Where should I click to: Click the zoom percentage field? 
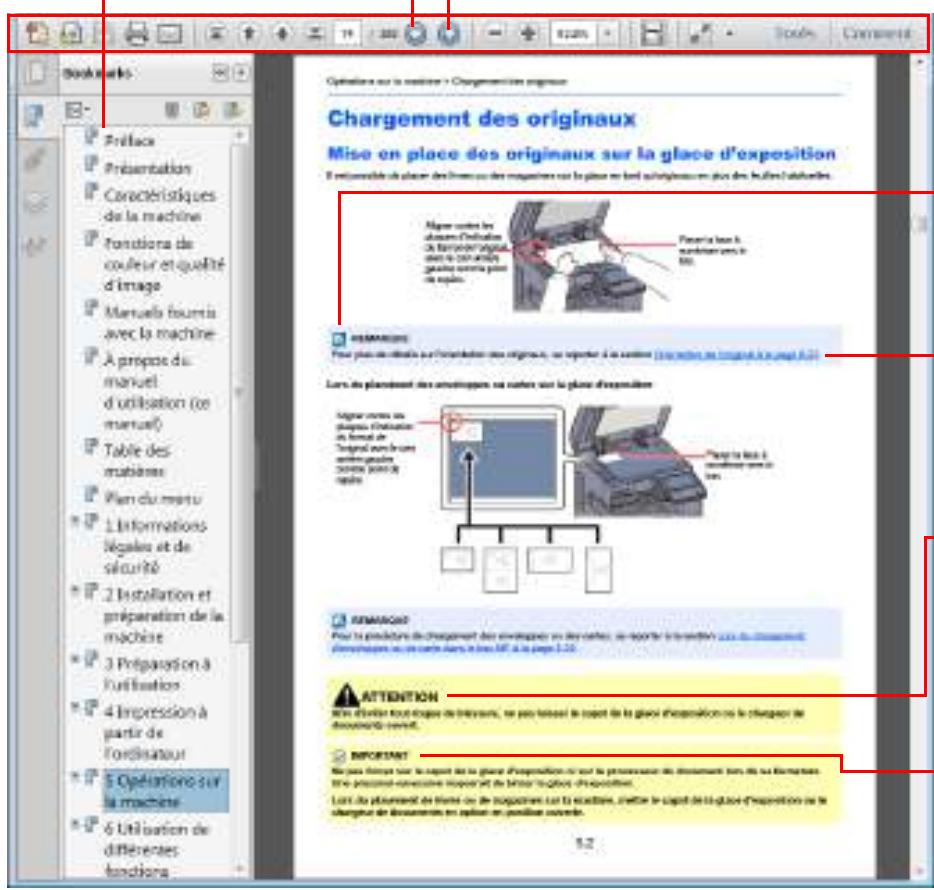coord(573,33)
